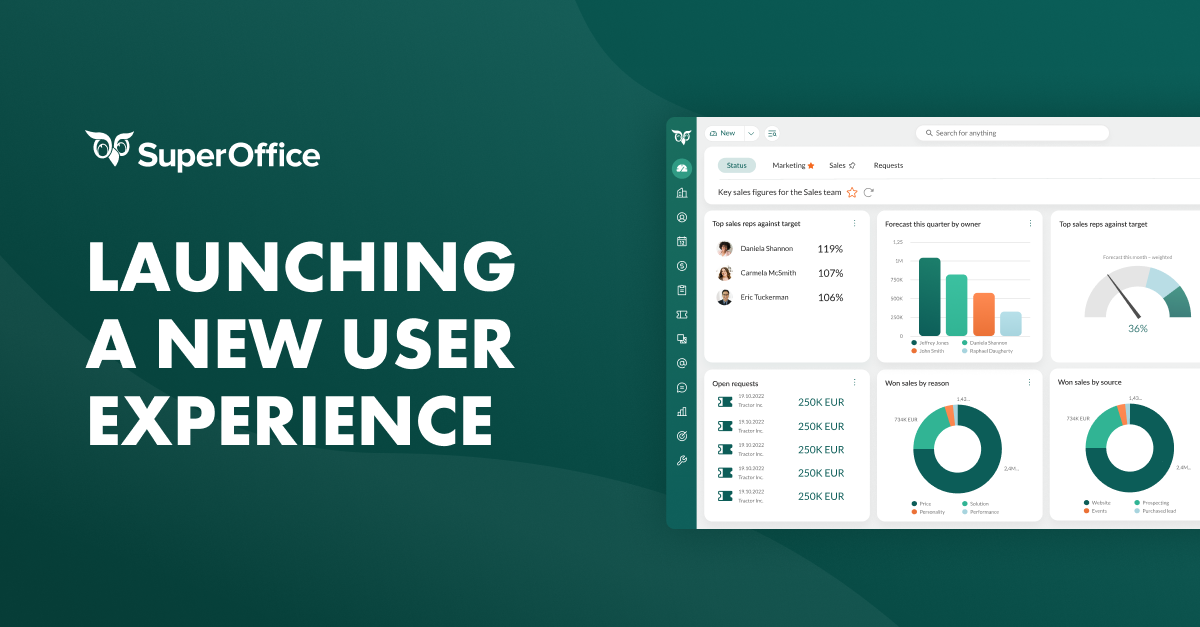
Task: Select the Status tab
Action: (737, 165)
